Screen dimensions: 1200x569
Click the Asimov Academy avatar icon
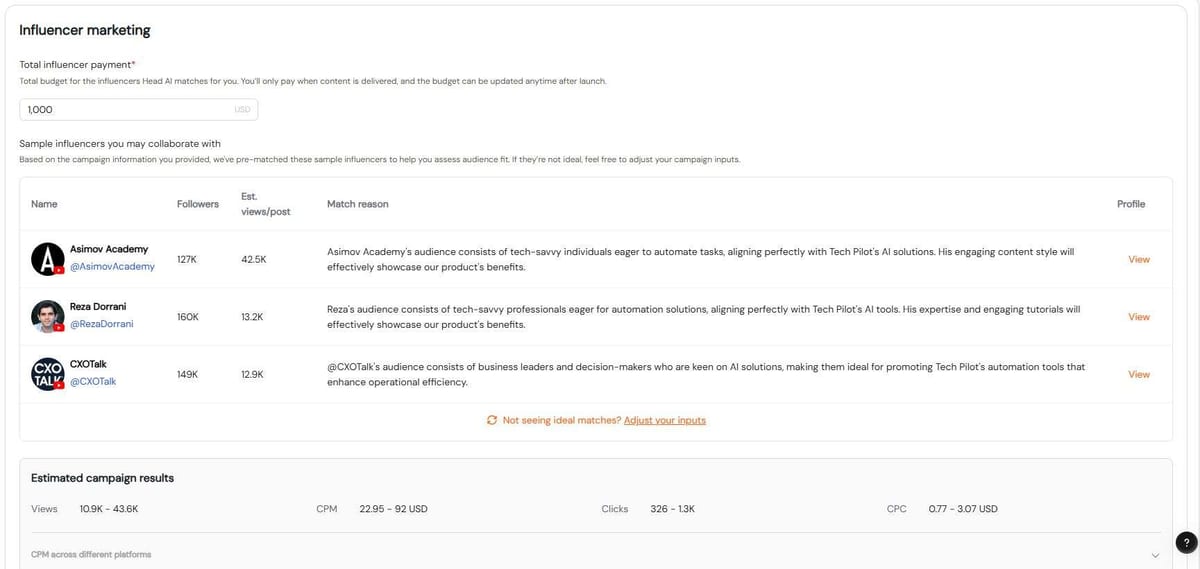(x=48, y=259)
